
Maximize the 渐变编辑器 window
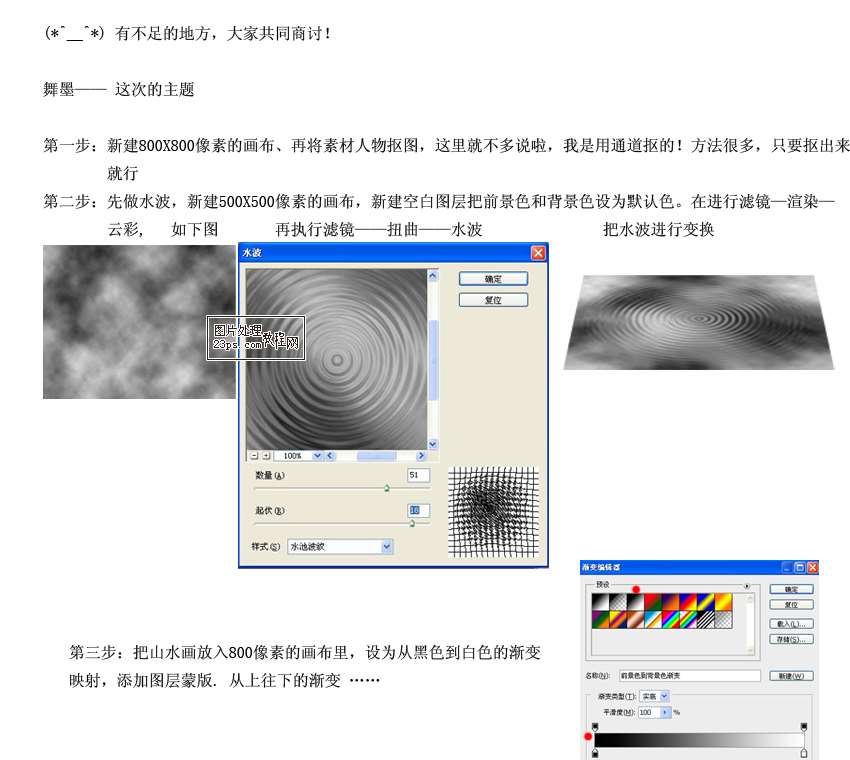point(800,568)
